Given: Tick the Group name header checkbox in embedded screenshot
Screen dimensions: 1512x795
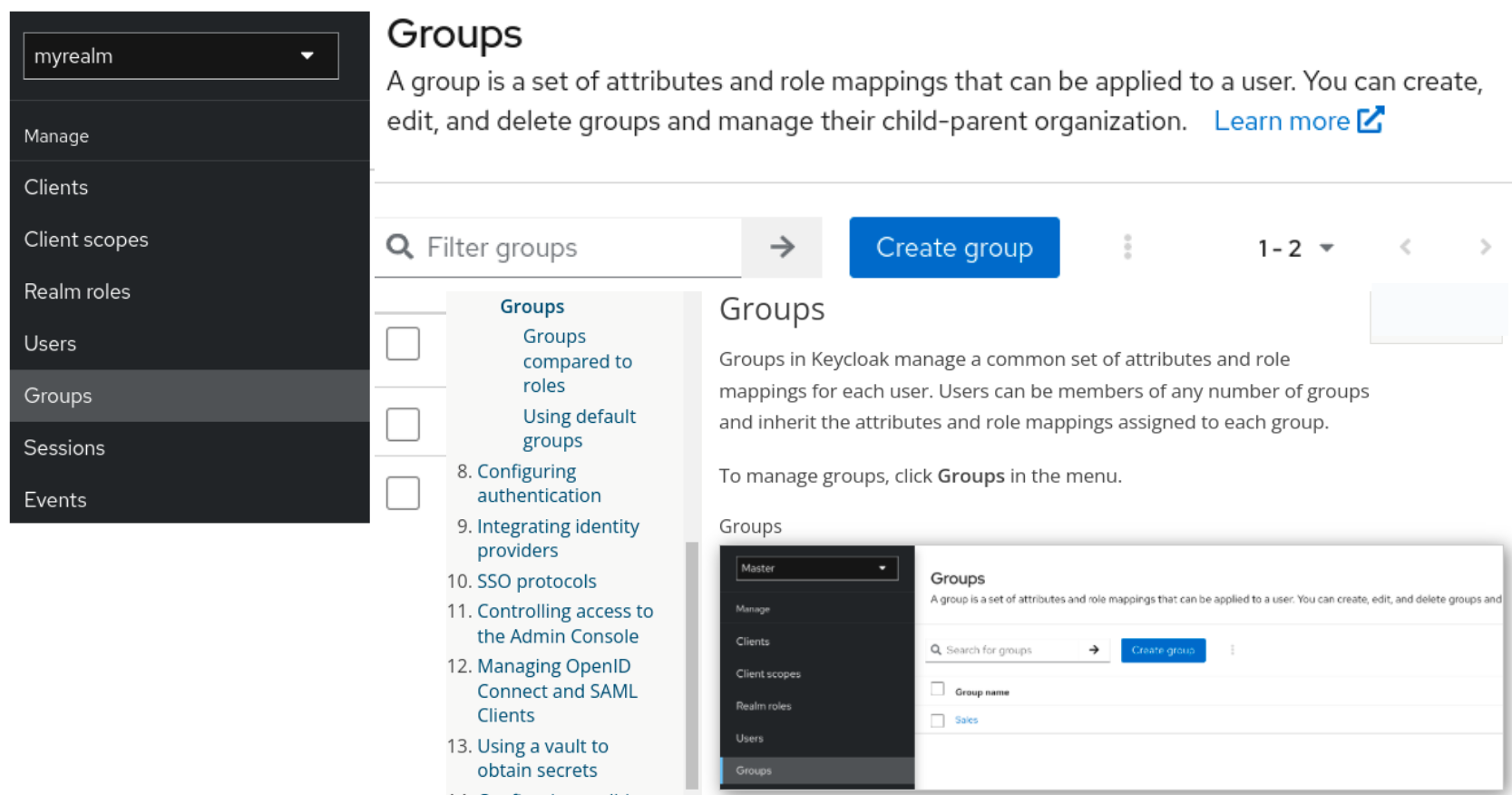Looking at the screenshot, I should pos(938,689).
